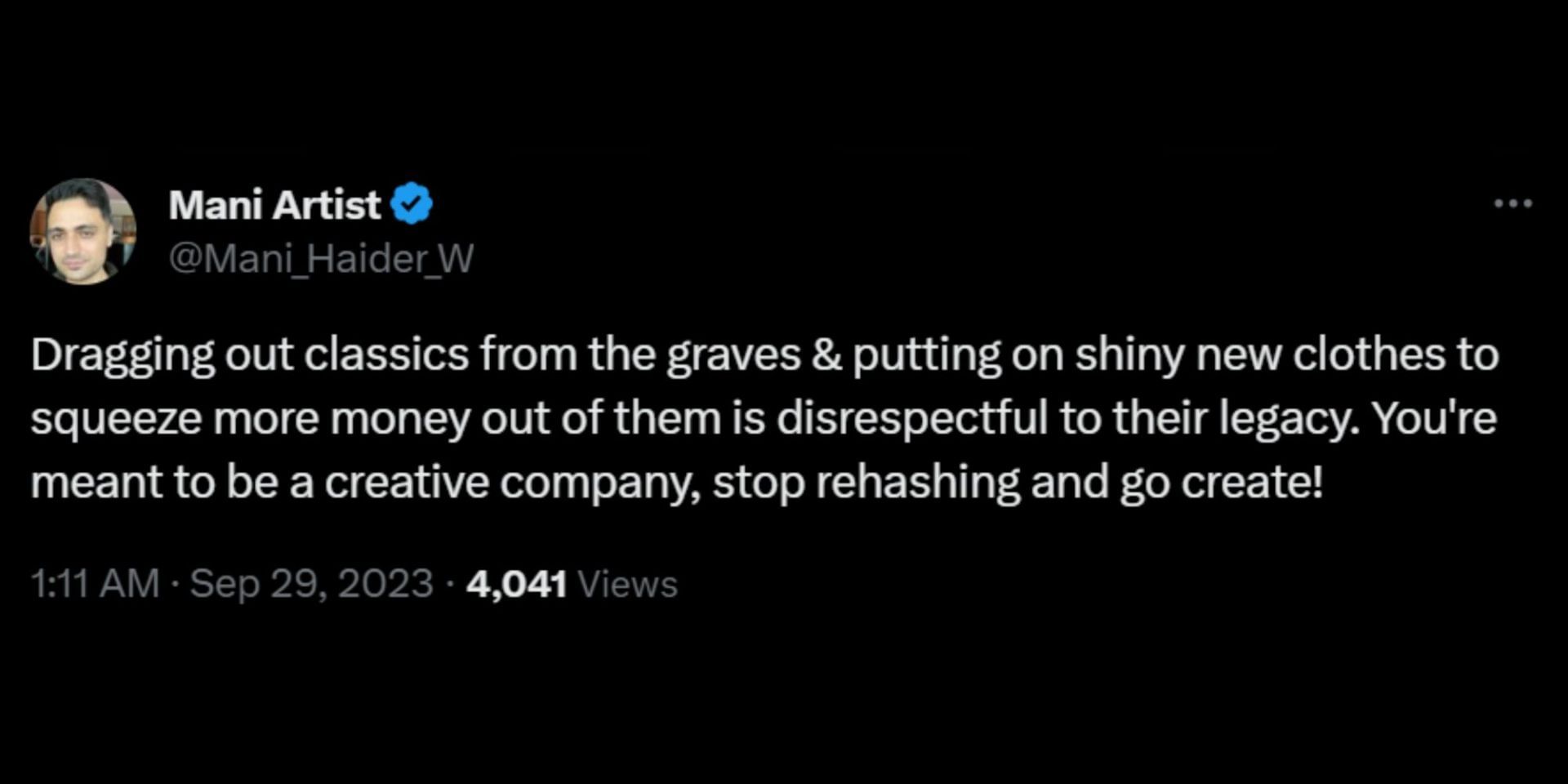
Task: Click the 1:11 AM timestamp
Action: click(95, 584)
